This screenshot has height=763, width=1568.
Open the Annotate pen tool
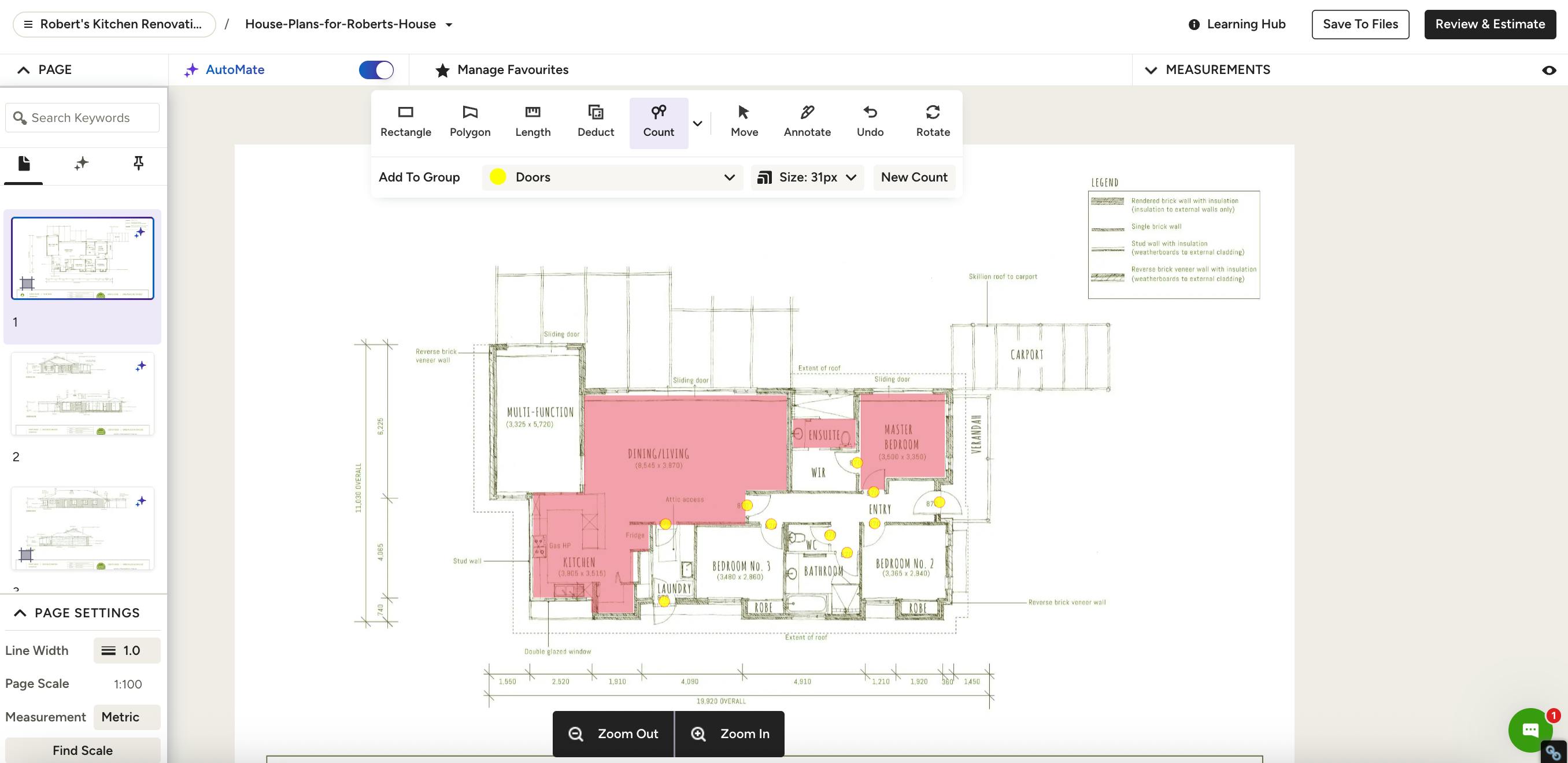[807, 122]
